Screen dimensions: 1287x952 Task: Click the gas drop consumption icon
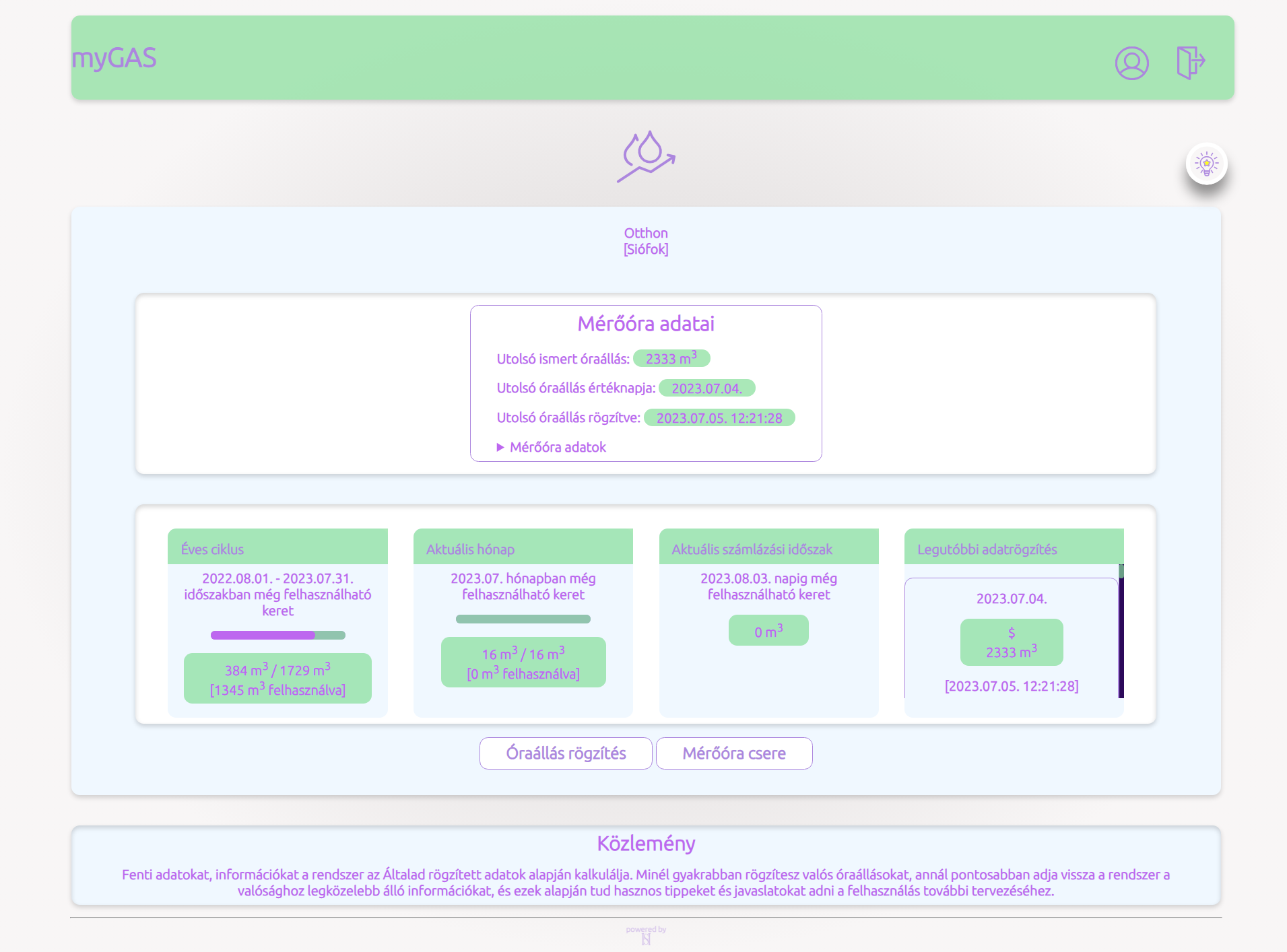(646, 156)
